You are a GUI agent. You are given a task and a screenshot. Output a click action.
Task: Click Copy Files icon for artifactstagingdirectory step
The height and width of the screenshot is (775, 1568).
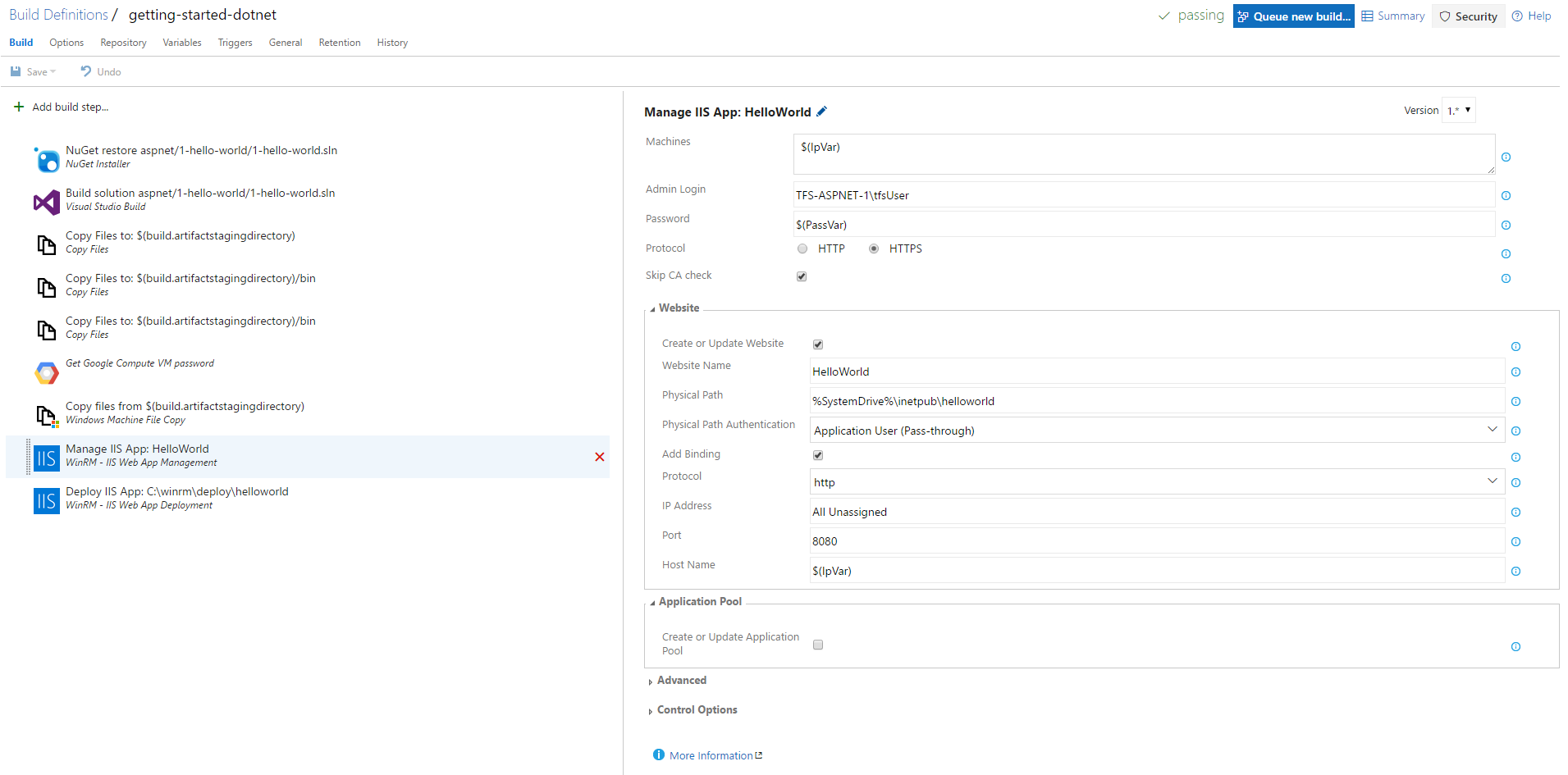(46, 244)
